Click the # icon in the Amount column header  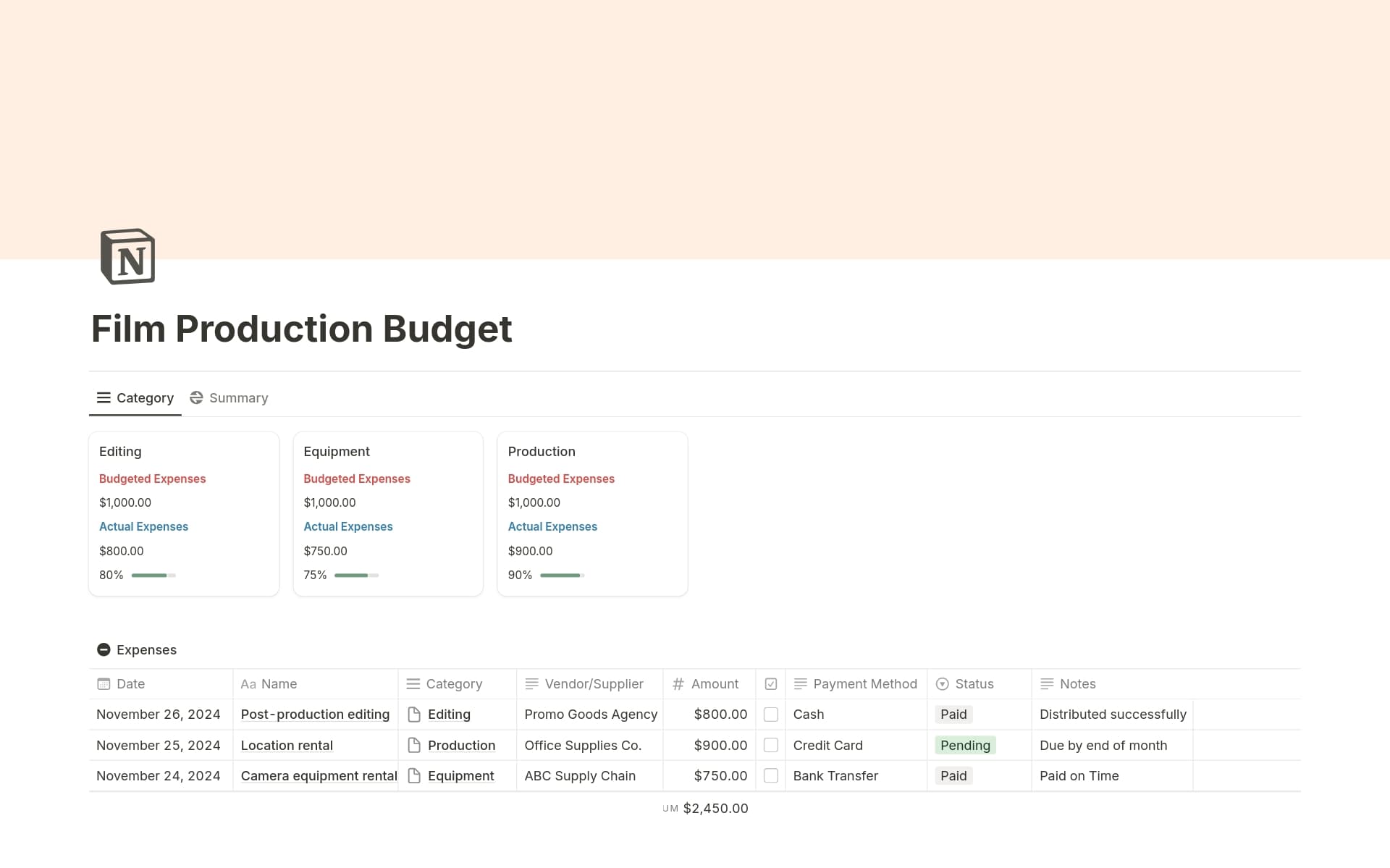pos(678,683)
